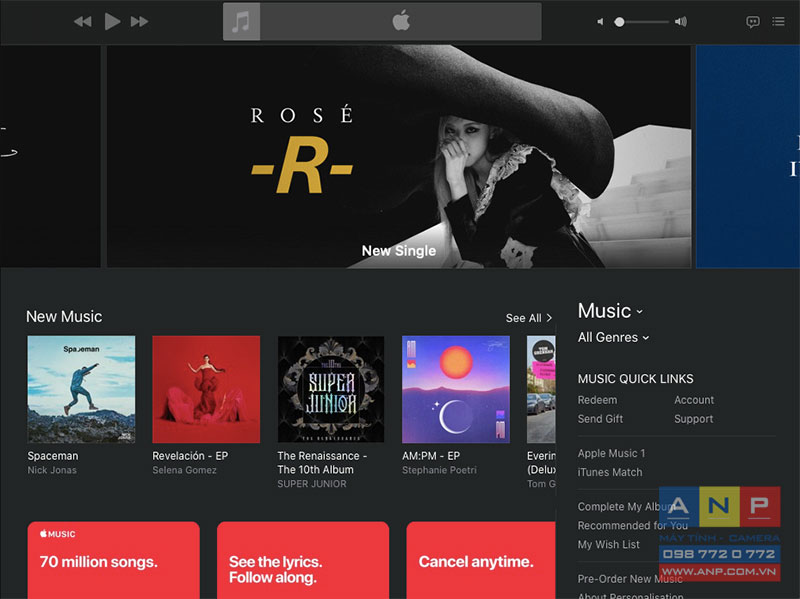Image resolution: width=800 pixels, height=599 pixels.
Task: Adjust the volume slider knob
Action: point(619,22)
